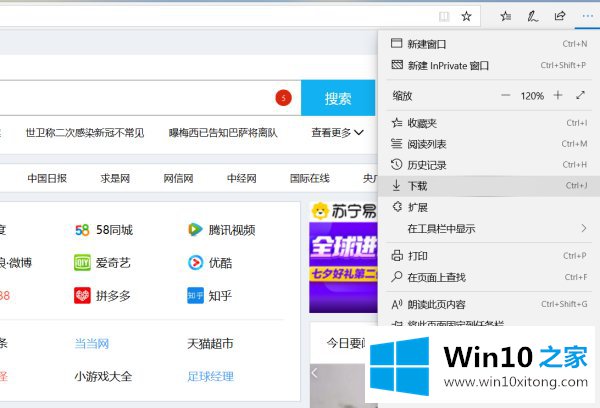
Task: Click the zoom in plus button
Action: 558,95
